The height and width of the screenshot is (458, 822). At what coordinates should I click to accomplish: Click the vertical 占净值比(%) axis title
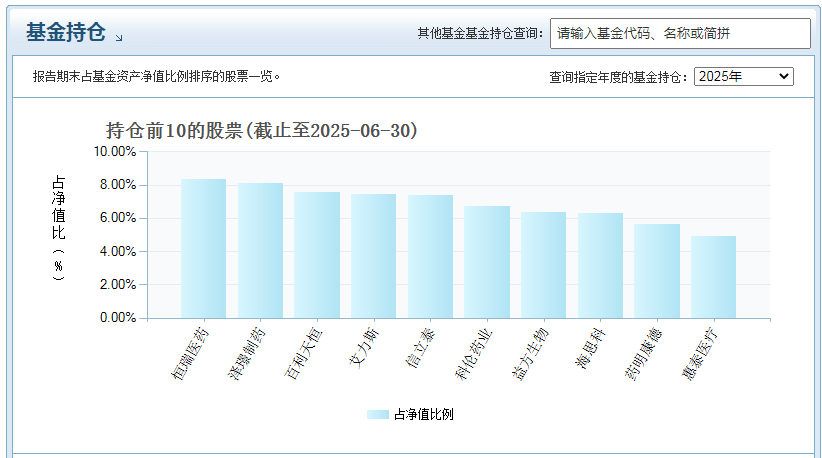tap(58, 228)
